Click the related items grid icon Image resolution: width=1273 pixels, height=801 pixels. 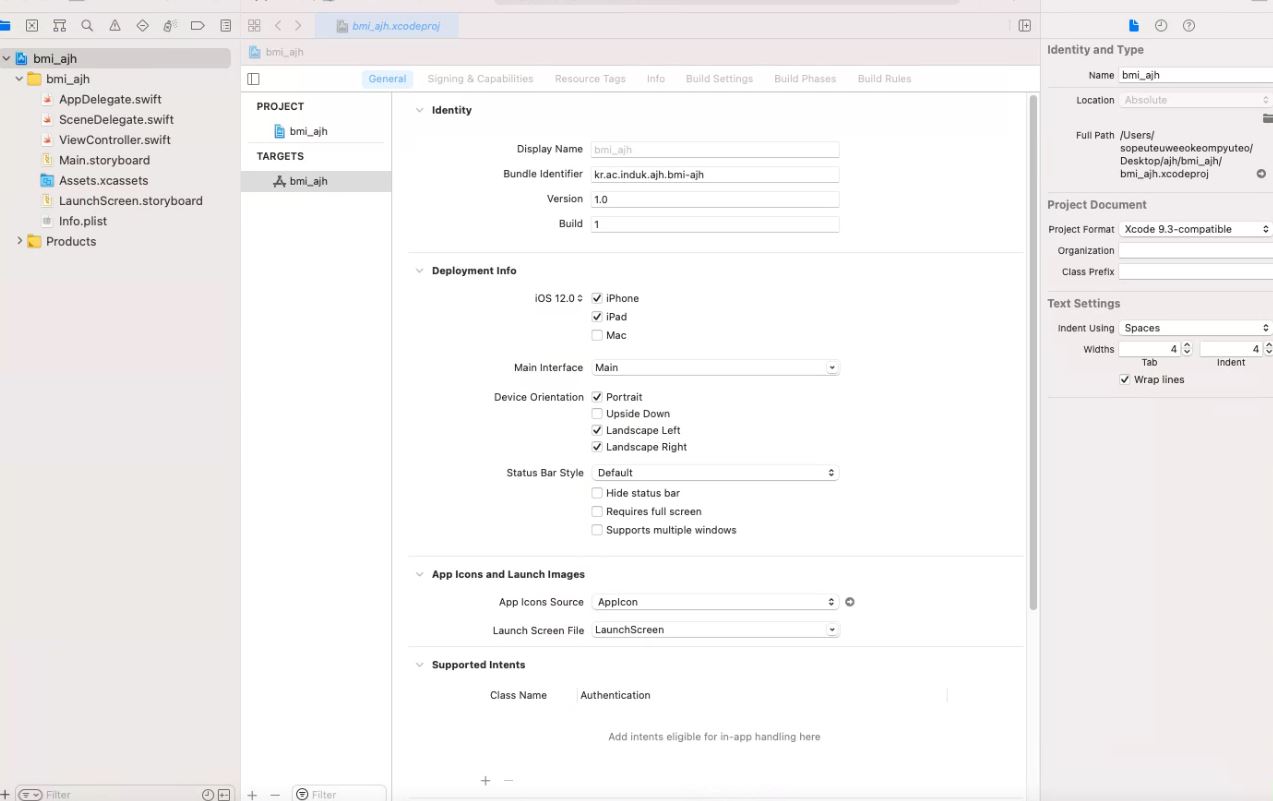coord(254,25)
